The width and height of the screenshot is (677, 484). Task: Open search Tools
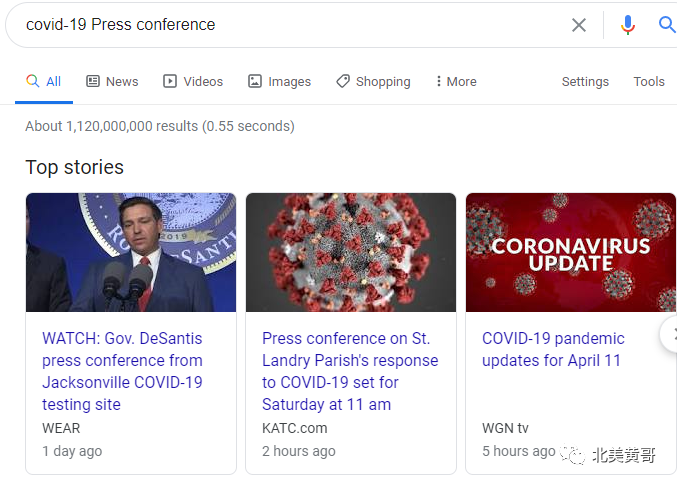coord(649,81)
